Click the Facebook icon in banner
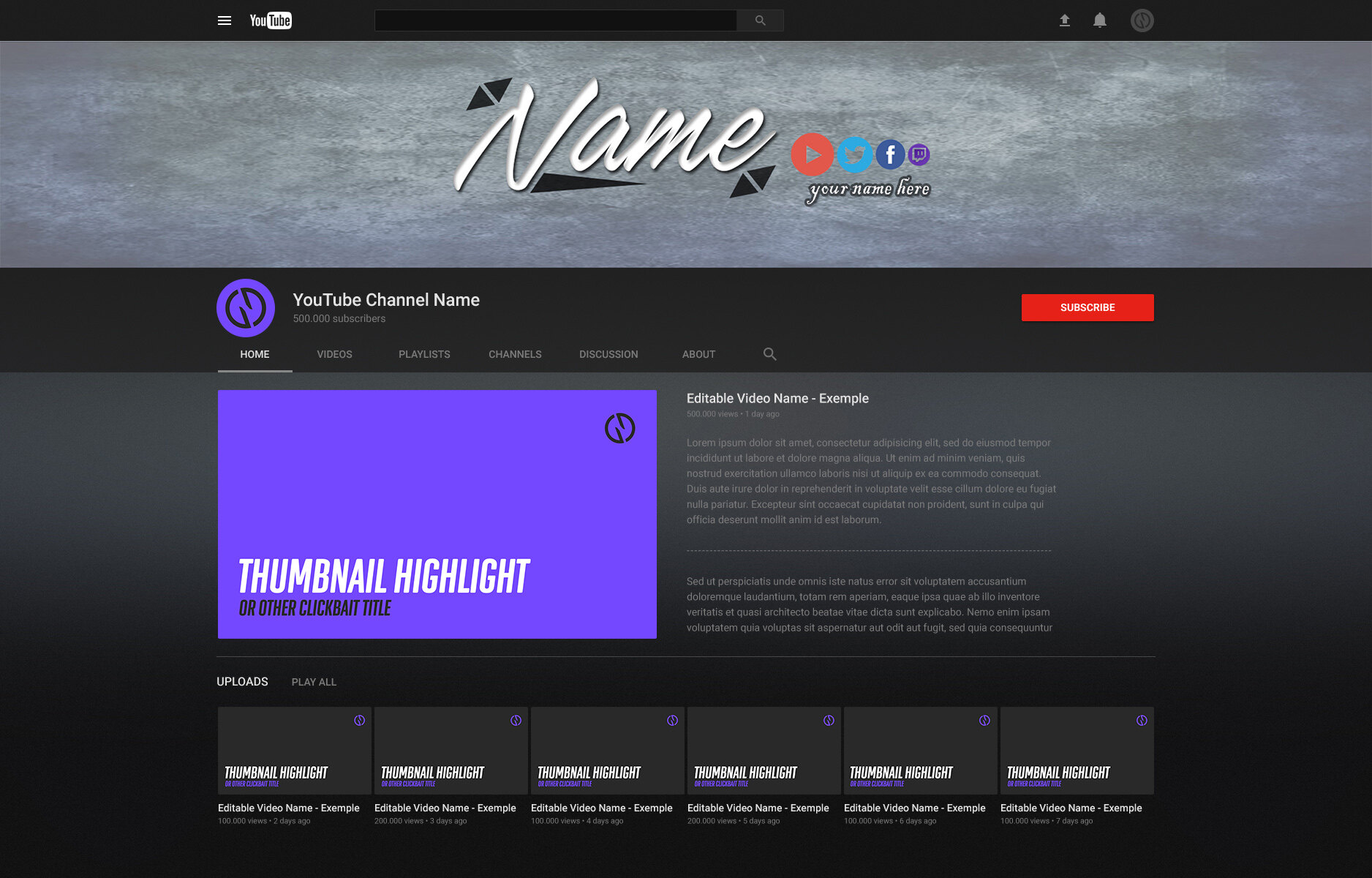The width and height of the screenshot is (1372, 878). [890, 154]
